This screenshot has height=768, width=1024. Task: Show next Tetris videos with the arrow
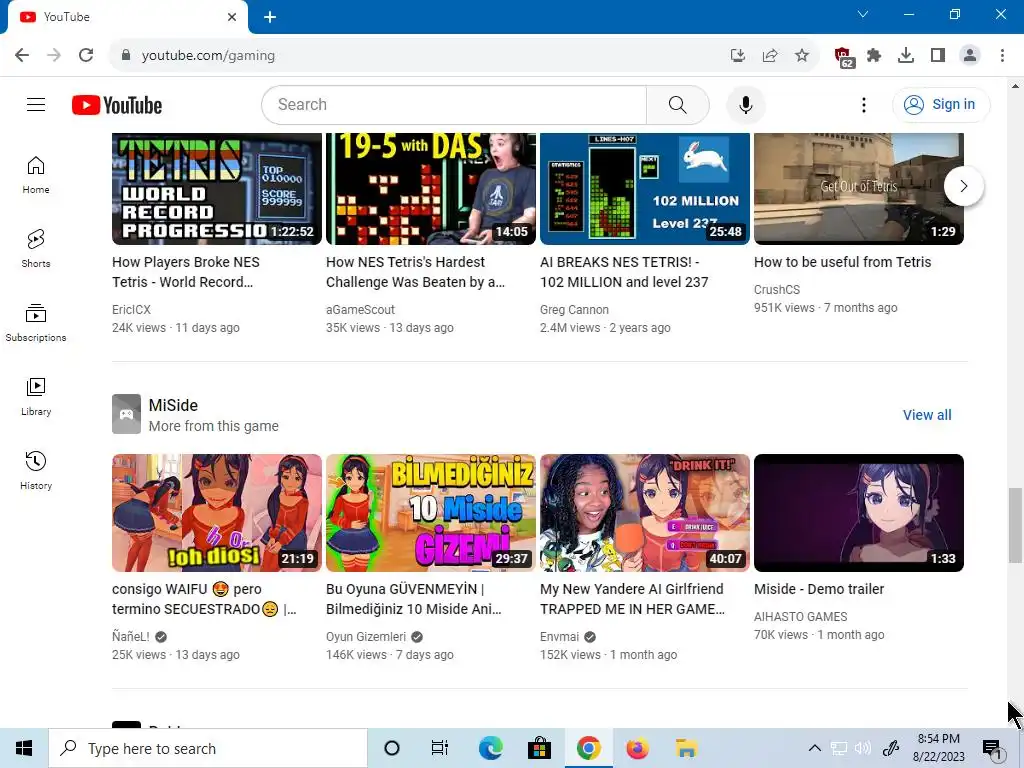pyautogui.click(x=963, y=186)
